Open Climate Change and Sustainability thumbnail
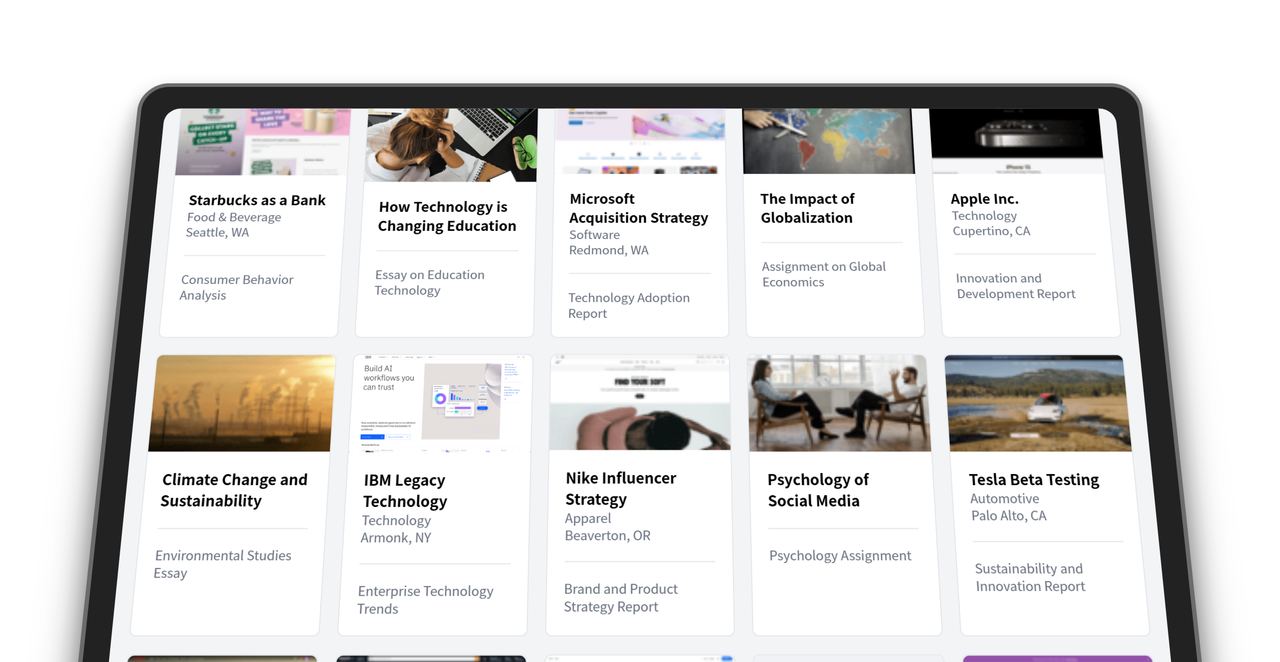 (242, 403)
